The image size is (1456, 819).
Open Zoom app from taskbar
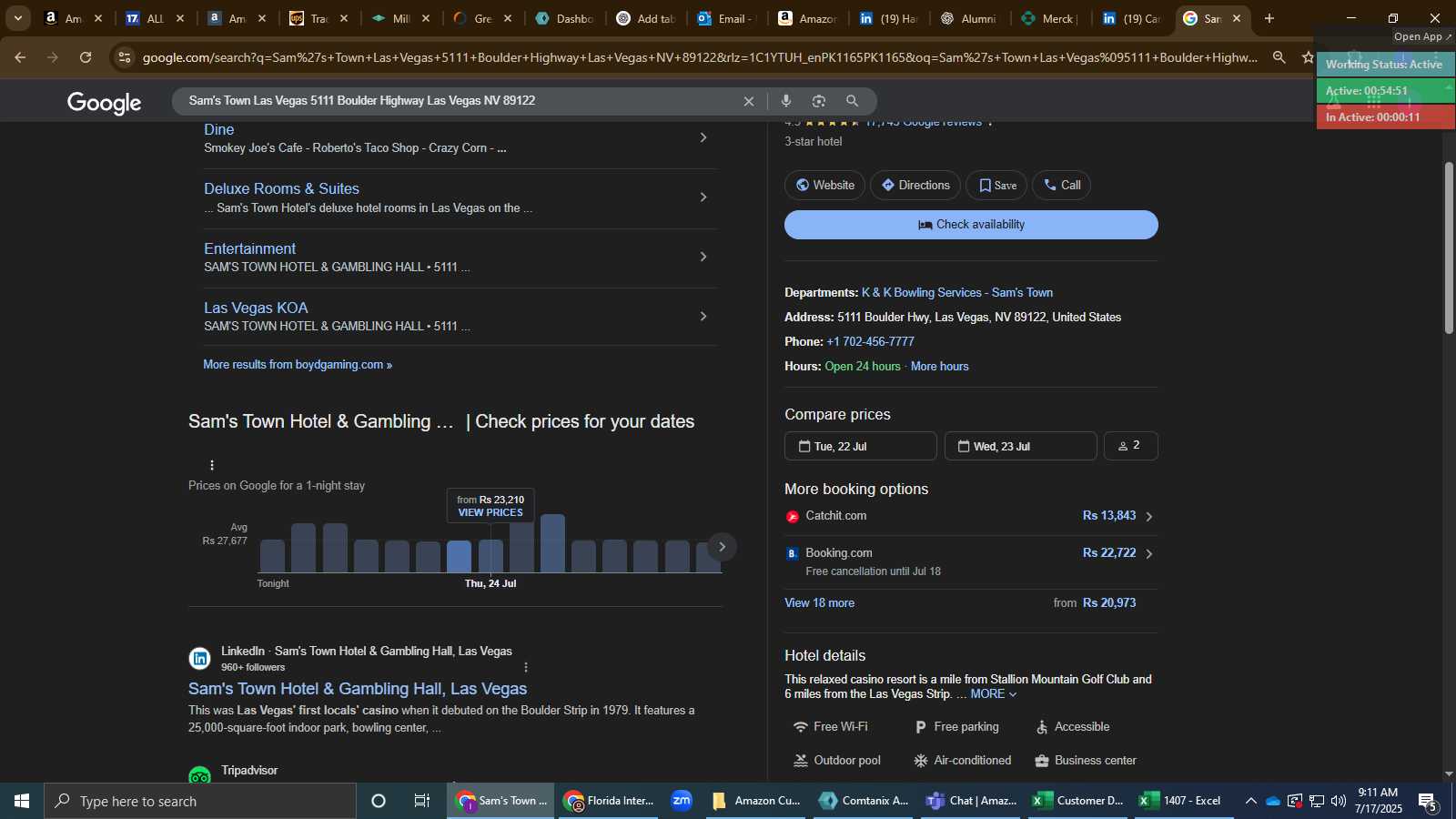pyautogui.click(x=682, y=801)
